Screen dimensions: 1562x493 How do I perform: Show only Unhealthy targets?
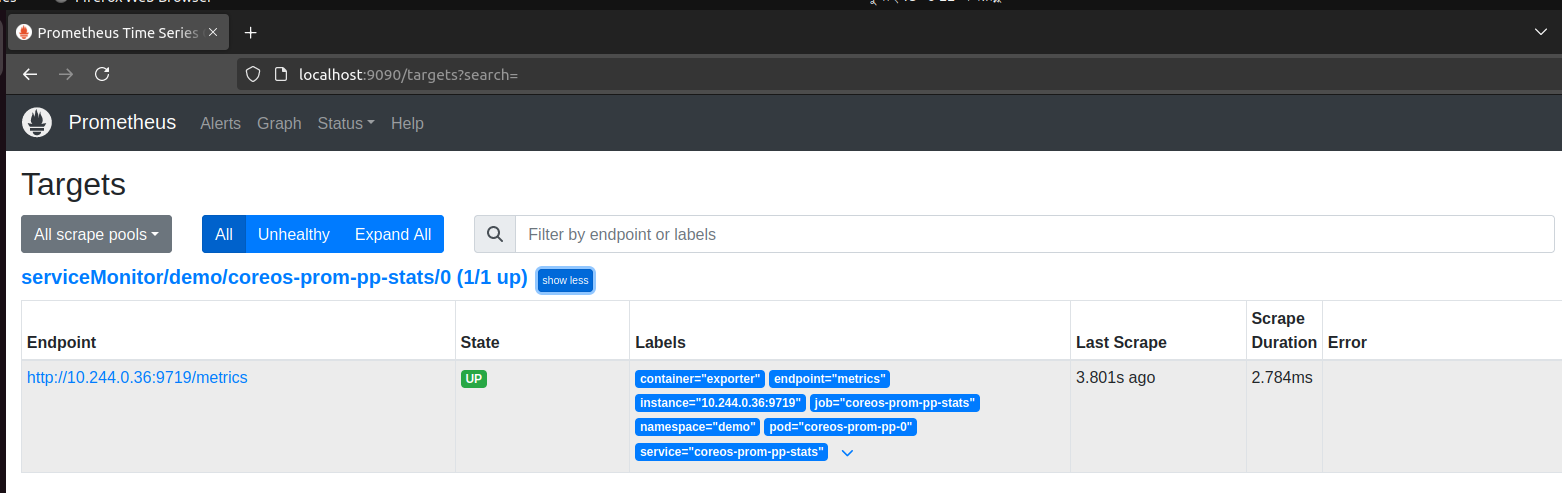click(x=293, y=234)
